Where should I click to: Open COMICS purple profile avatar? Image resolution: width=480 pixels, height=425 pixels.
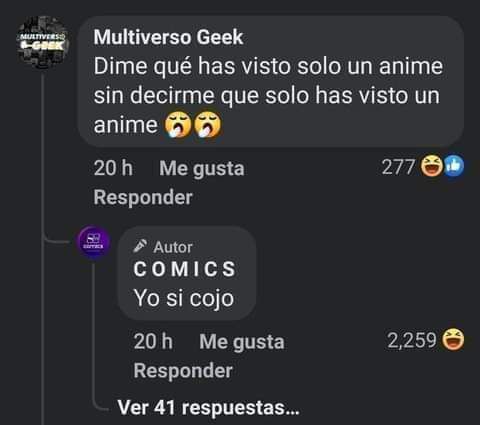93,242
